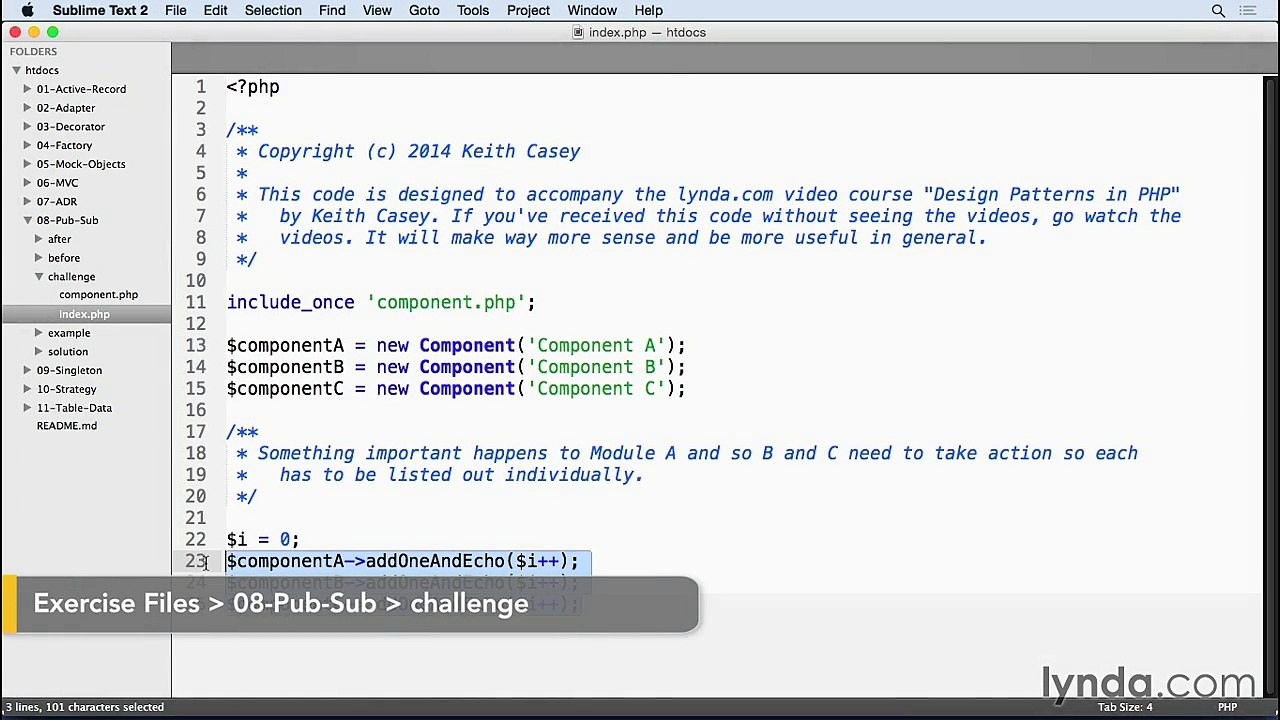The height and width of the screenshot is (720, 1280).
Task: Open the Edit menu
Action: point(215,11)
